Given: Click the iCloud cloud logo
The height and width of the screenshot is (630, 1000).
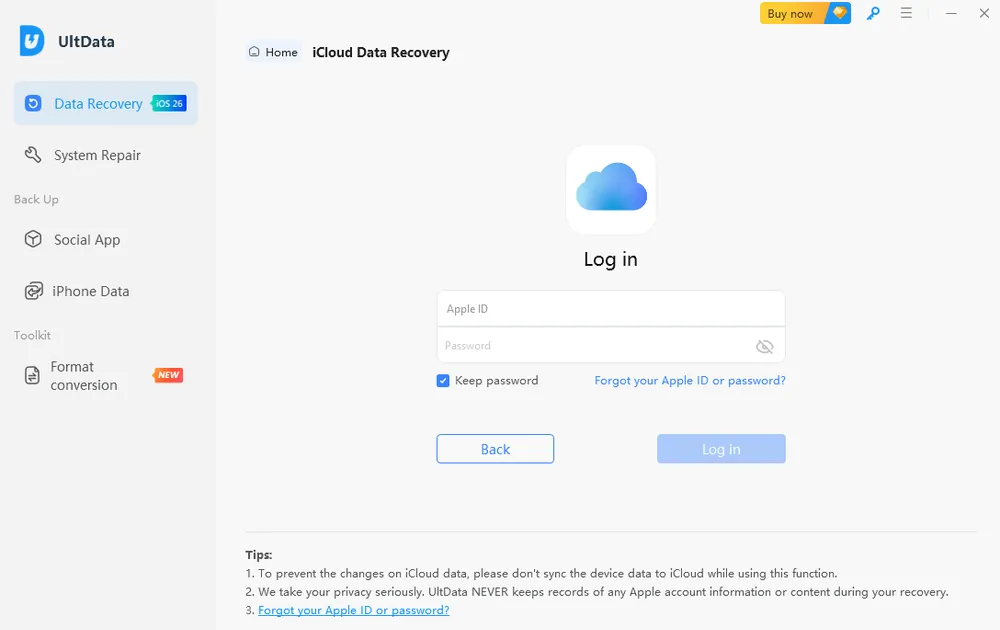Looking at the screenshot, I should coord(611,189).
